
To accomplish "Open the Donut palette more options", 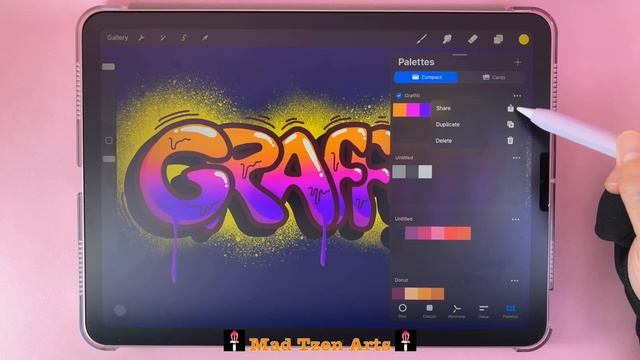I will (x=515, y=281).
